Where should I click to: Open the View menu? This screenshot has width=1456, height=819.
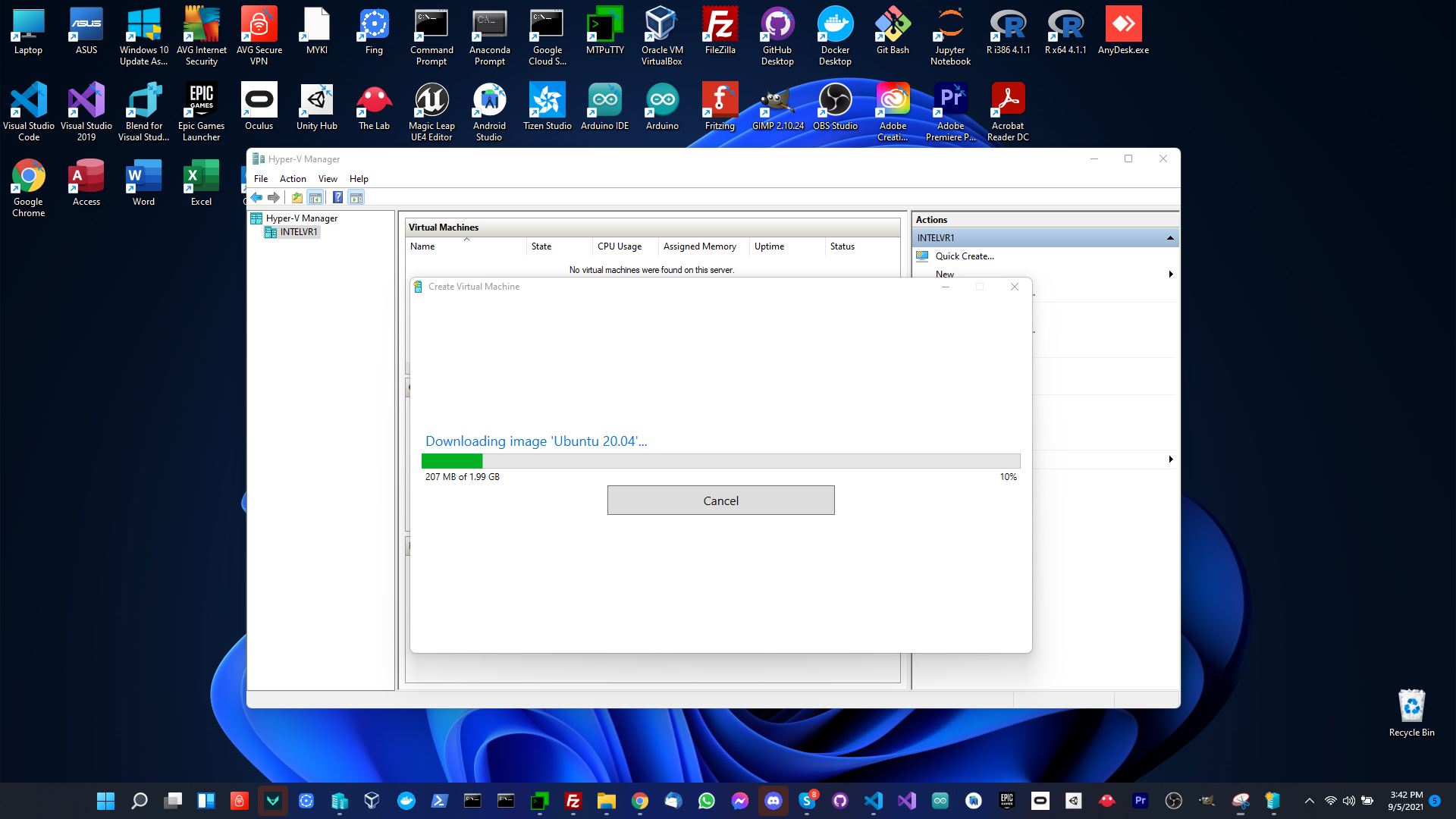pos(328,179)
